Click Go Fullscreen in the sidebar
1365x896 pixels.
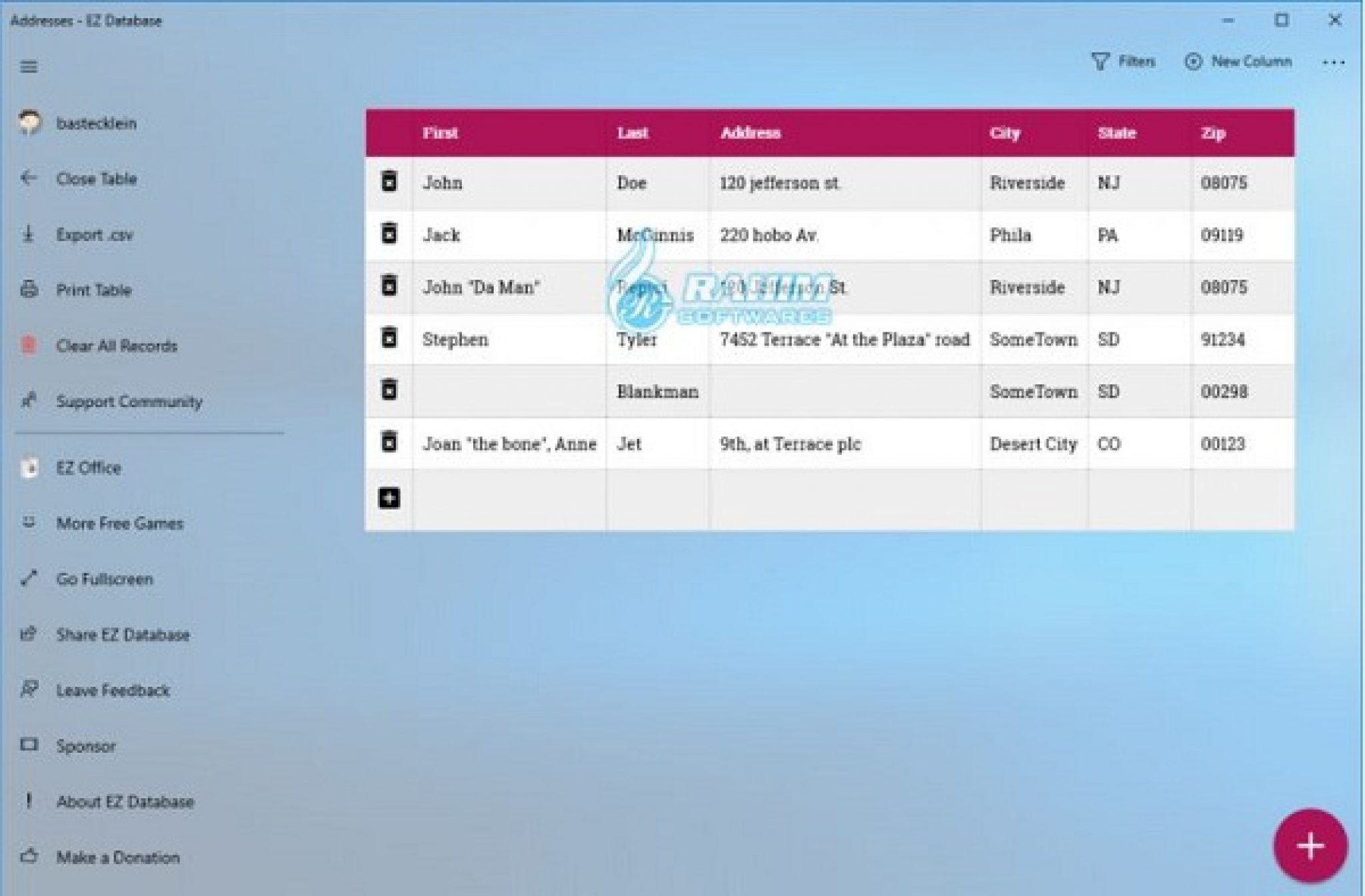pos(104,579)
